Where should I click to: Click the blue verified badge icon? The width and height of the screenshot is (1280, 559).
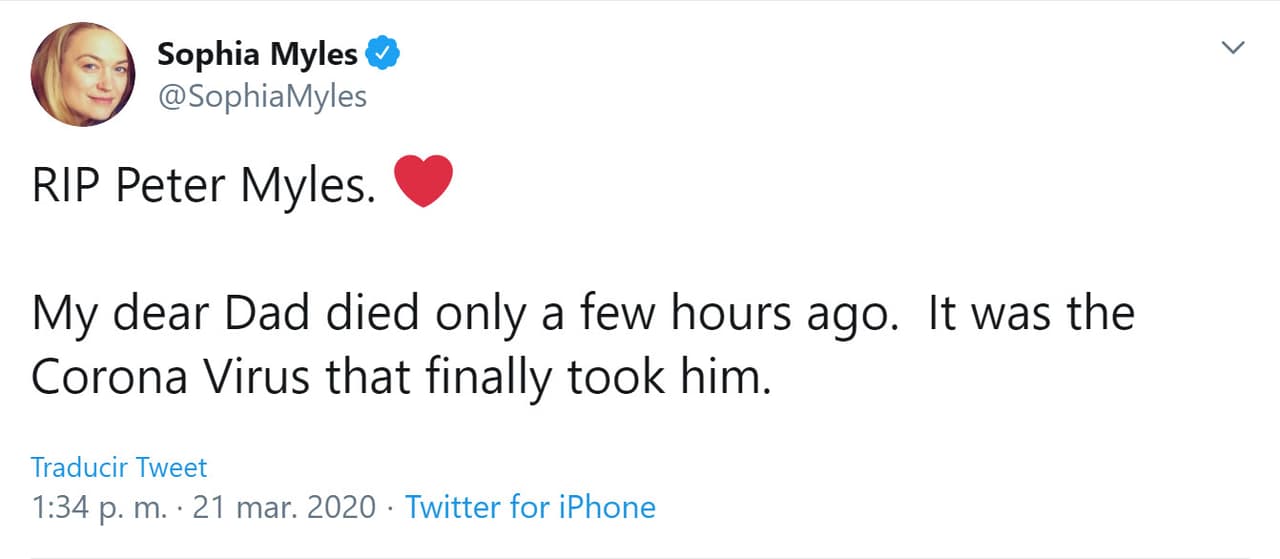382,54
